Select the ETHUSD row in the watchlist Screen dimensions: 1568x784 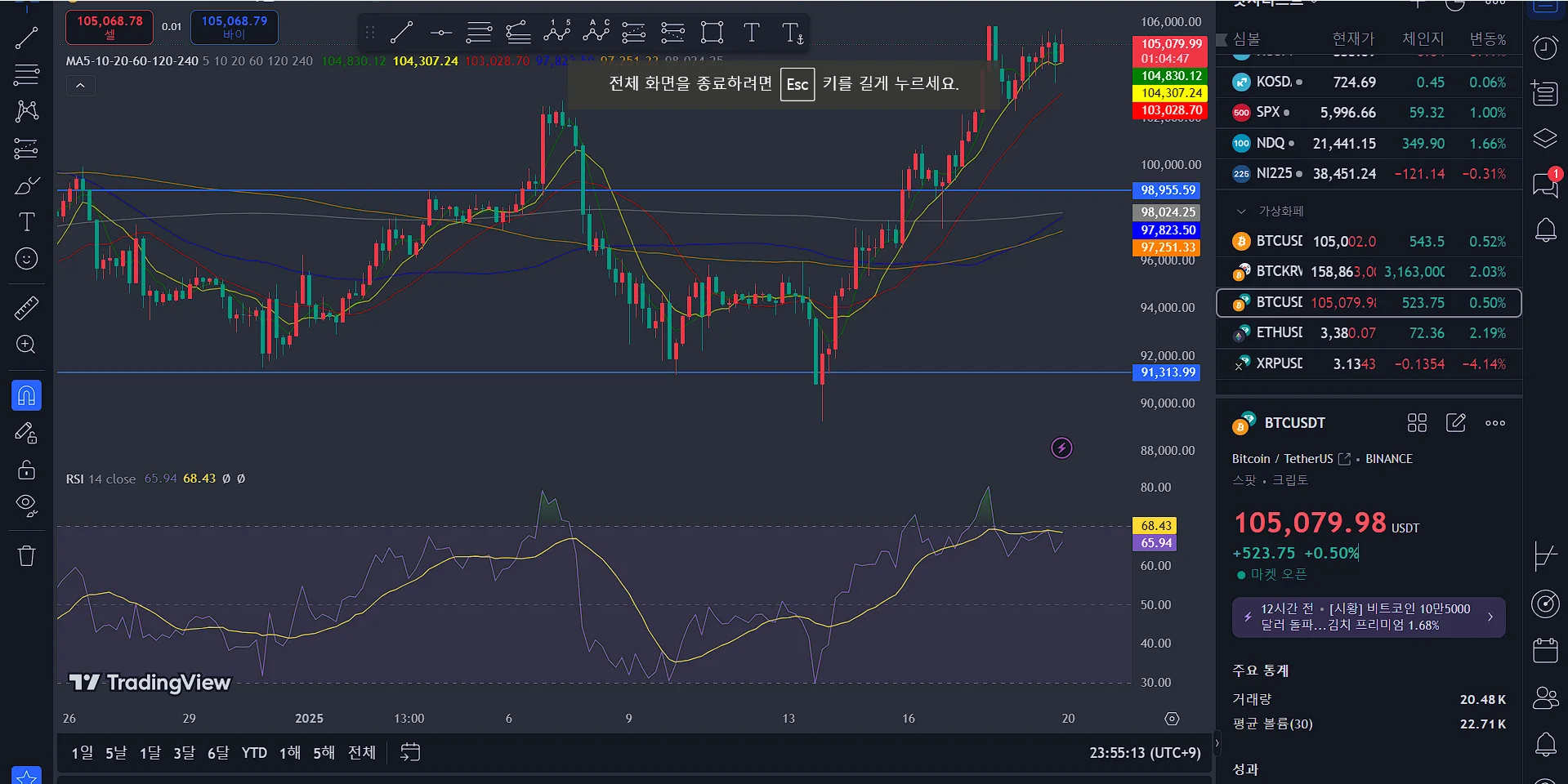tap(1369, 333)
